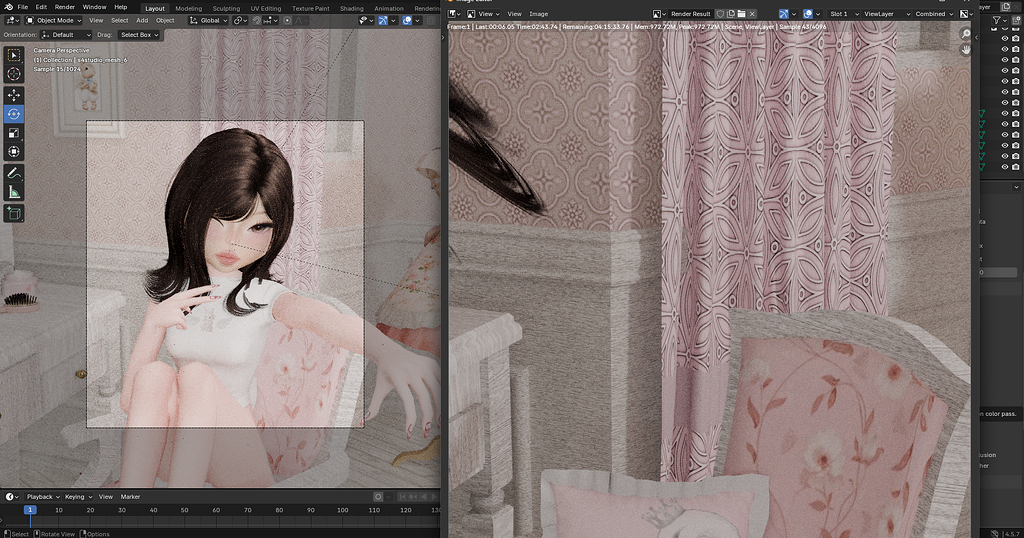Open the File menu
Screen dimensions: 1024x538
pyautogui.click(x=23, y=7)
